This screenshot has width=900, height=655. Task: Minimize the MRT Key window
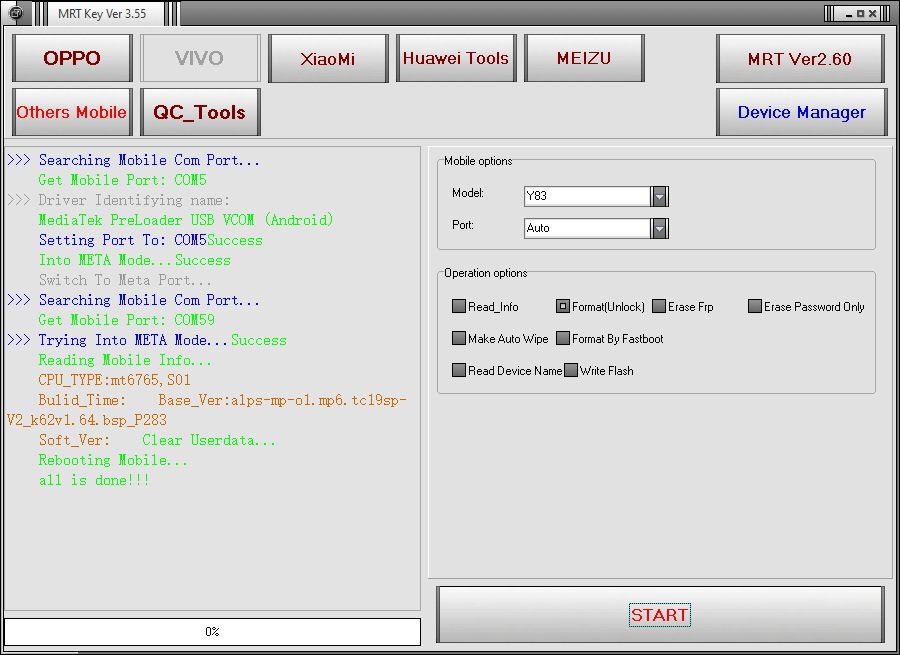pyautogui.click(x=849, y=13)
